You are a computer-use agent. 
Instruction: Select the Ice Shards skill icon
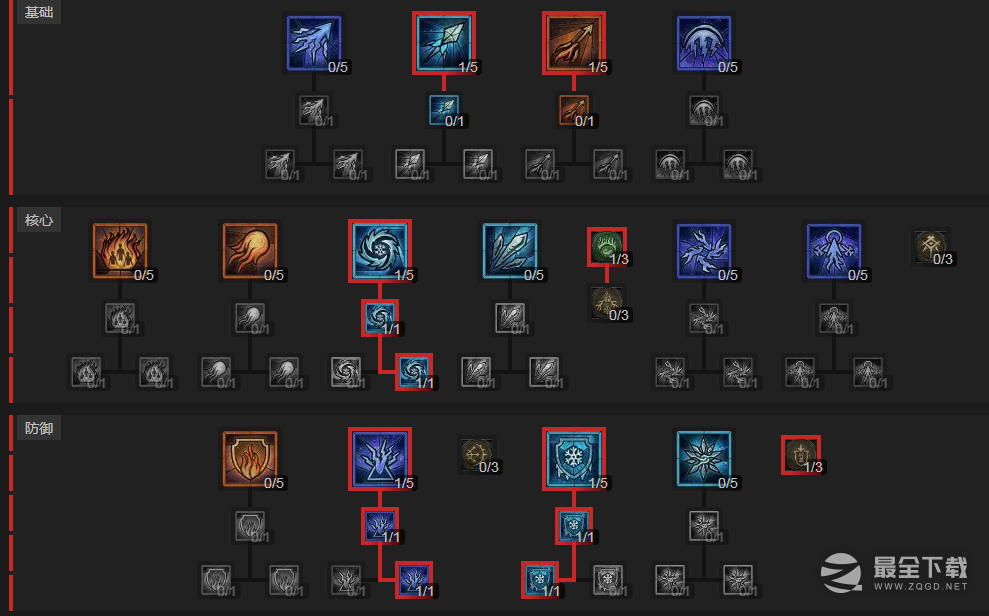point(510,250)
